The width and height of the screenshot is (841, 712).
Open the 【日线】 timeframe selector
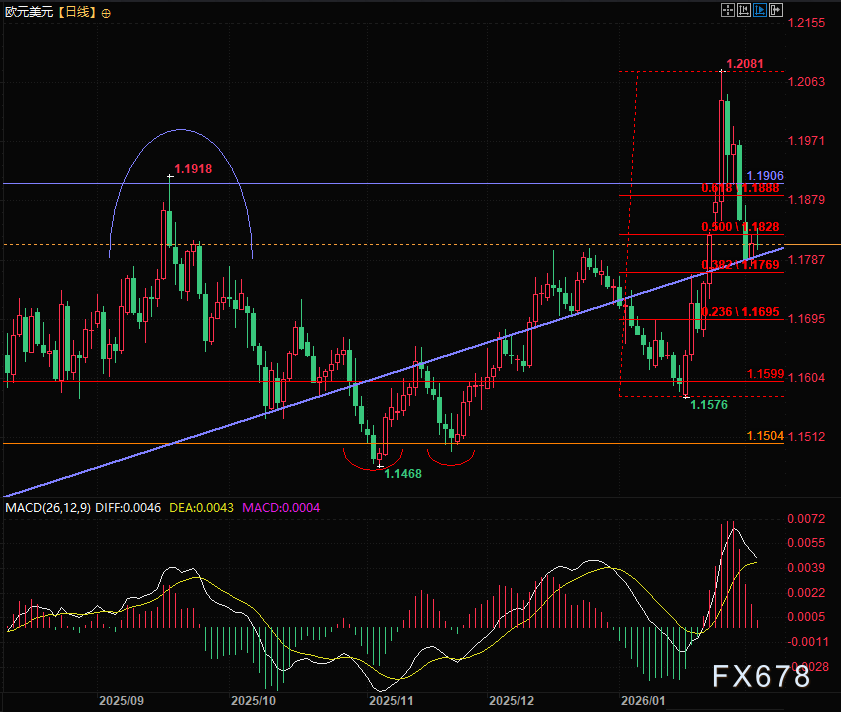point(75,13)
